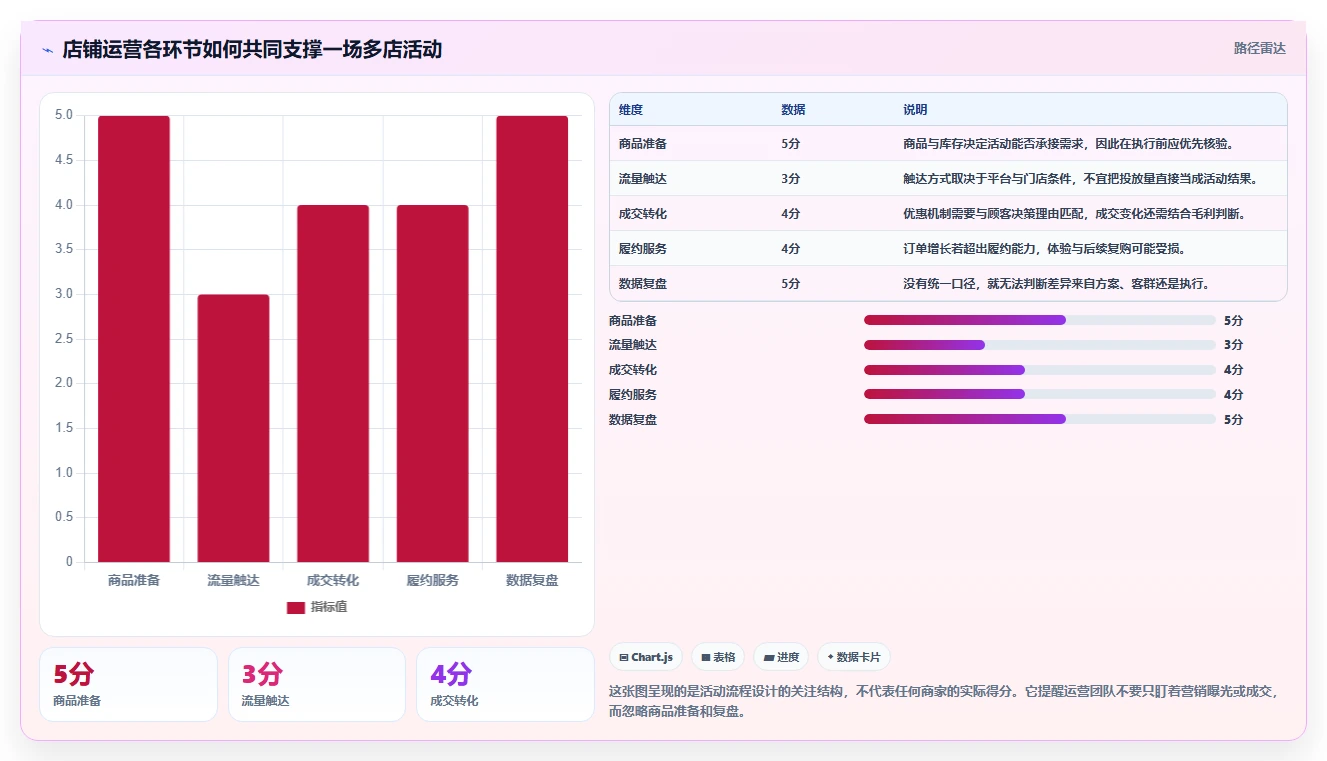Screen dimensions: 1327x761
Task: Click the page title 店铺运营各环节
Action: click(x=252, y=50)
